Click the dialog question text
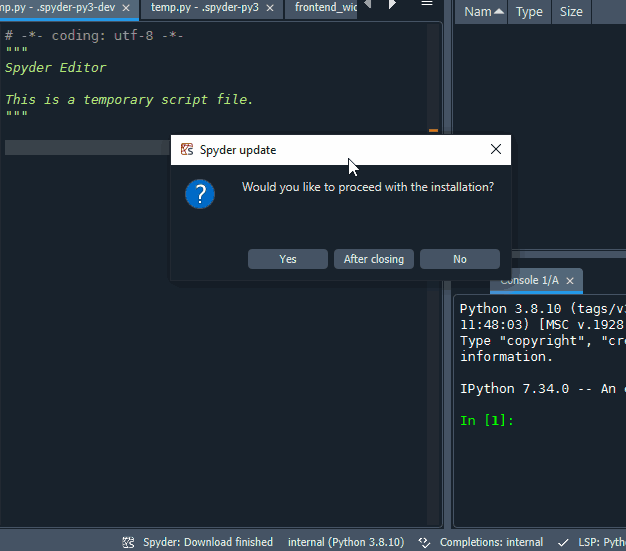Viewport: 626px width, 551px height. (x=368, y=187)
